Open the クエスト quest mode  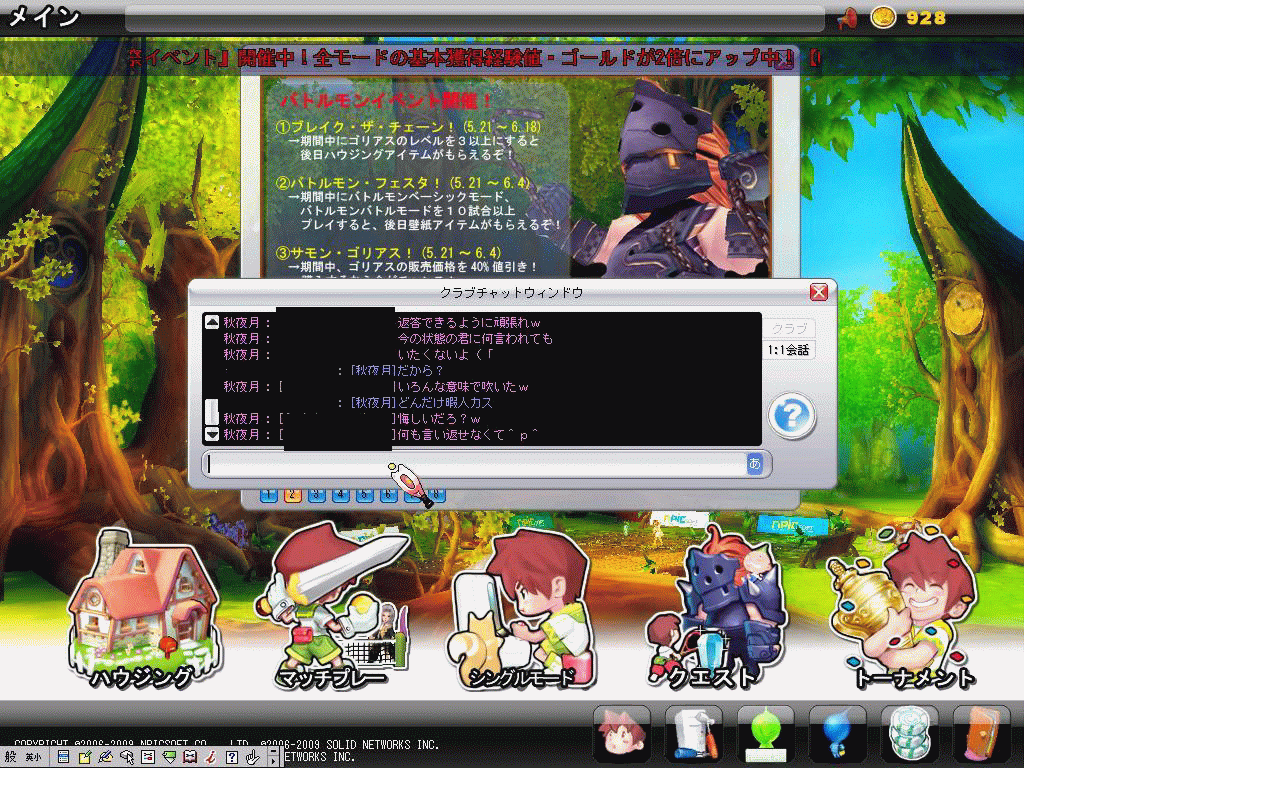tap(715, 610)
